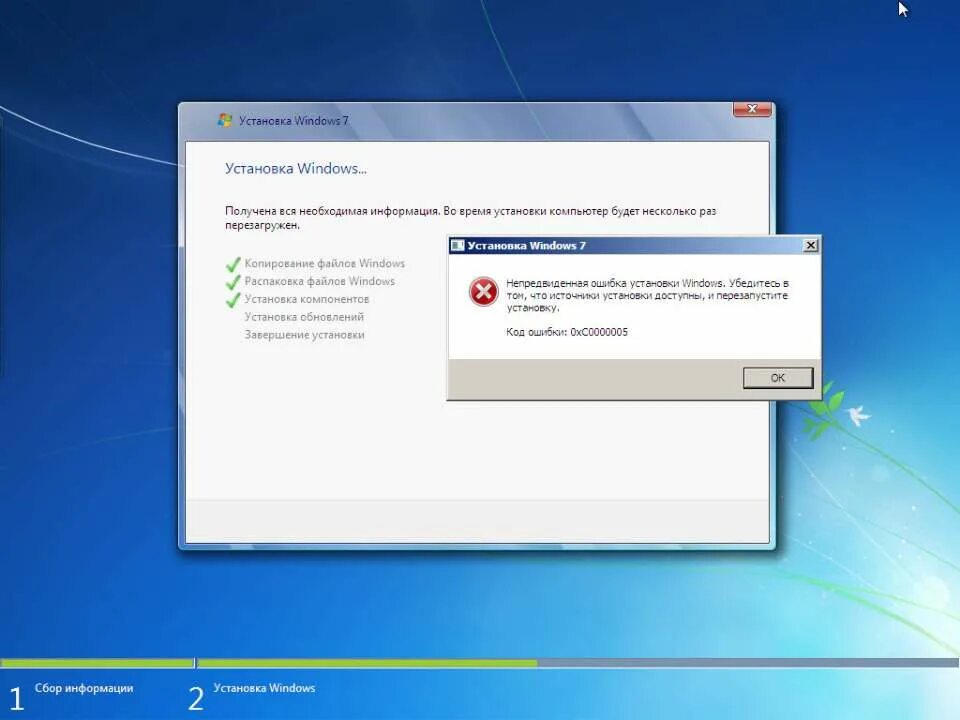Viewport: 960px width, 720px height.
Task: Click the error message starting Непредвиденная ошибка
Action: click(647, 295)
